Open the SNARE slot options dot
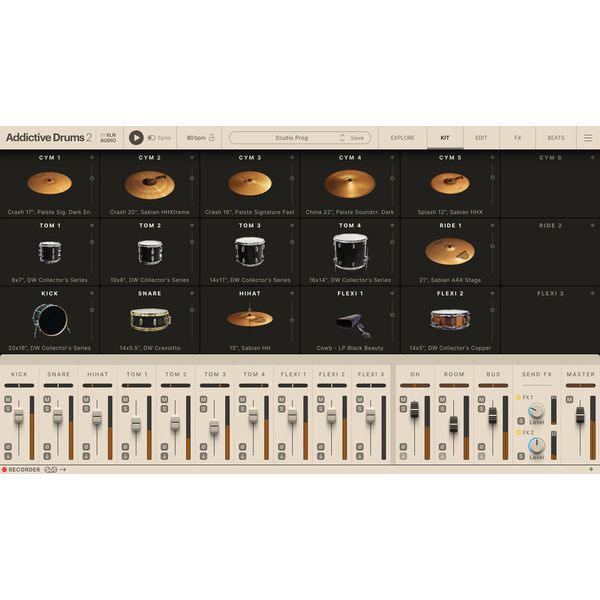 (192, 293)
